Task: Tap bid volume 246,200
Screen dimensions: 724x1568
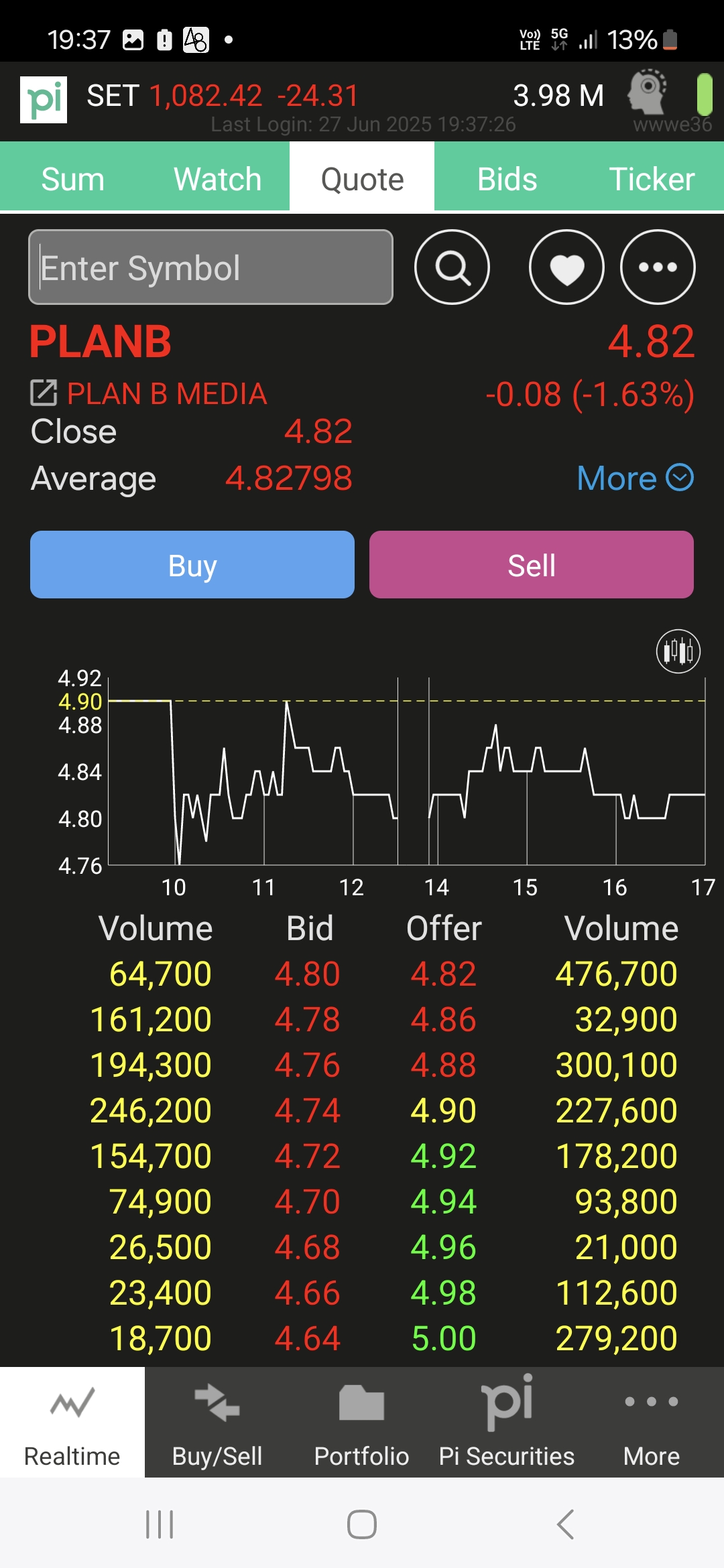Action: (x=151, y=1110)
